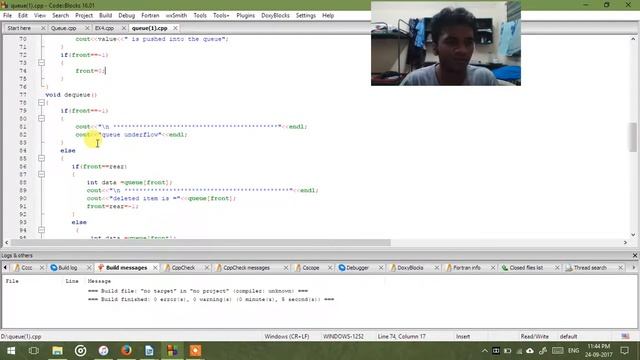This screenshot has height=360, width=640.
Task: Open the Windows Start menu
Action: coord(11,351)
